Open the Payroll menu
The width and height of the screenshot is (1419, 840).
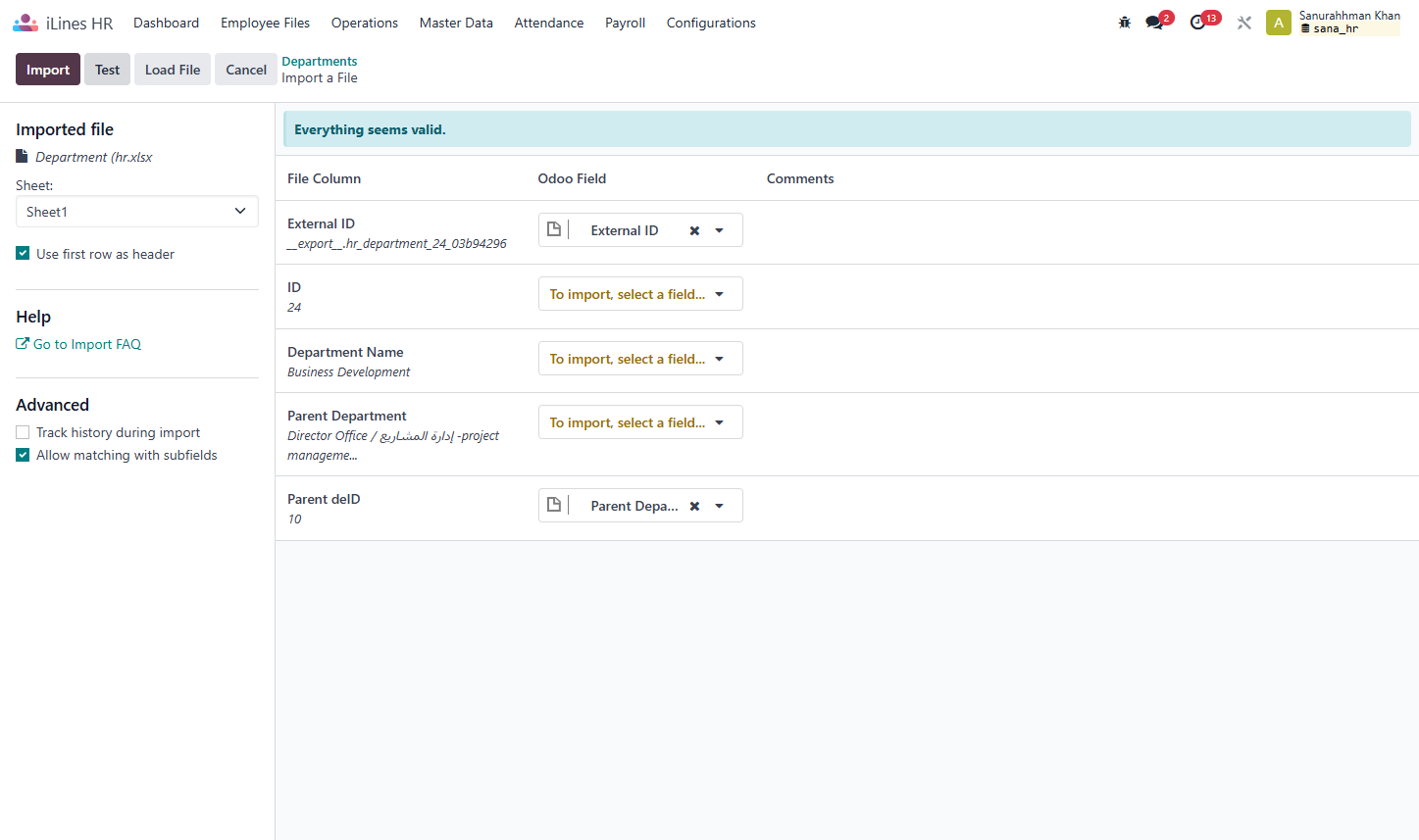625,23
